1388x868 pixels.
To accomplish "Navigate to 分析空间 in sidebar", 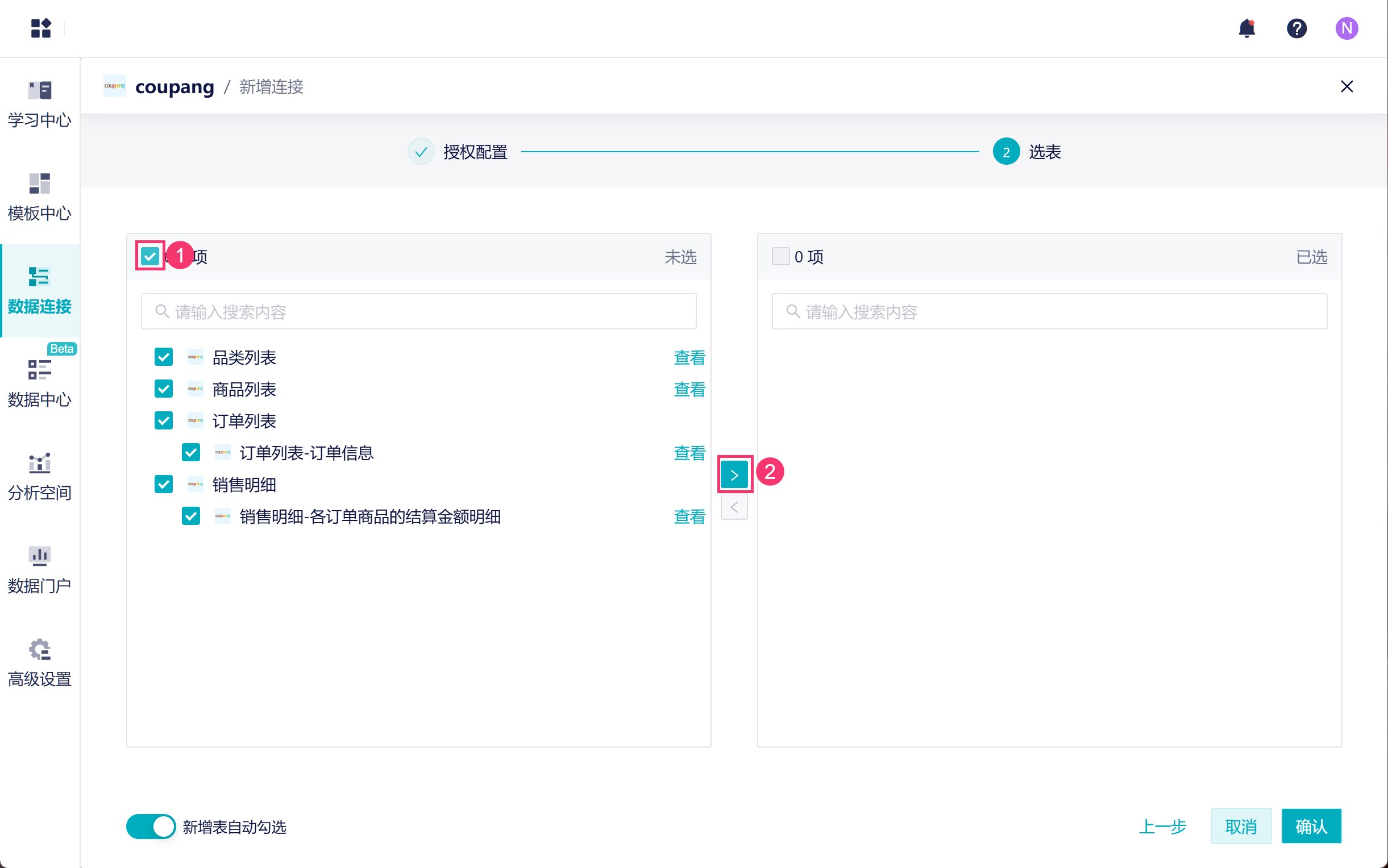I will tap(40, 476).
